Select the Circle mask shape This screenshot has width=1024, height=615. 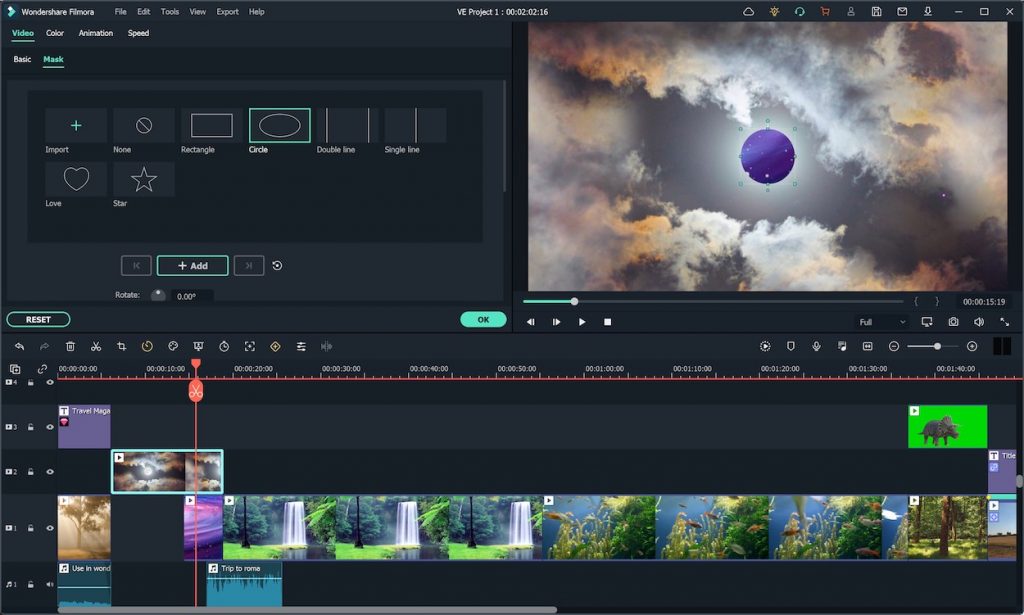(x=278, y=125)
